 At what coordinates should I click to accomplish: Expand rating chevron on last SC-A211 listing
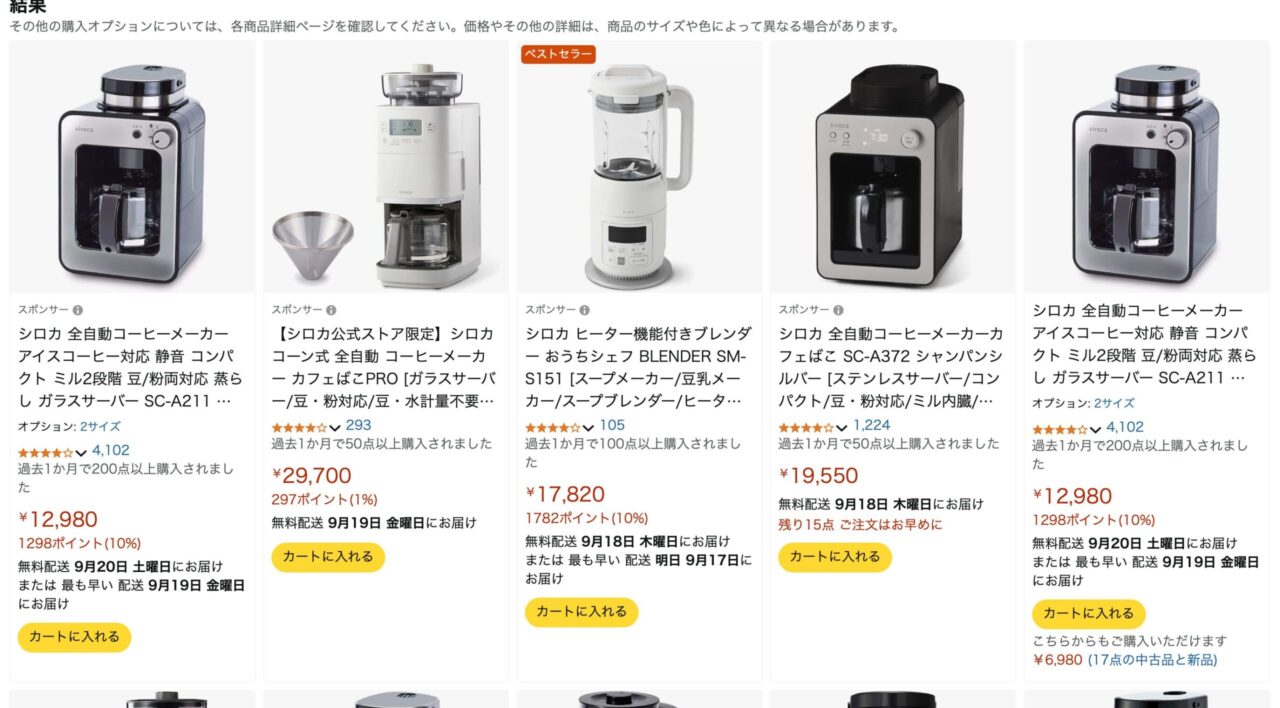[x=1095, y=430]
